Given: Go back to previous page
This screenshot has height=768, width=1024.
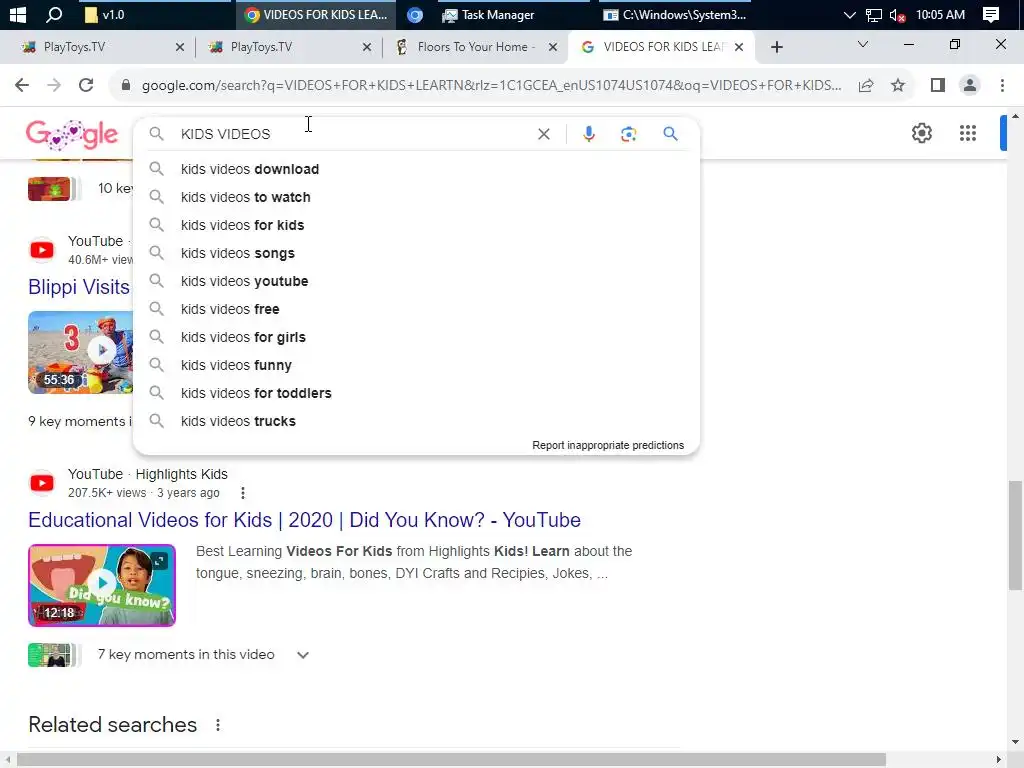Looking at the screenshot, I should coord(22,85).
